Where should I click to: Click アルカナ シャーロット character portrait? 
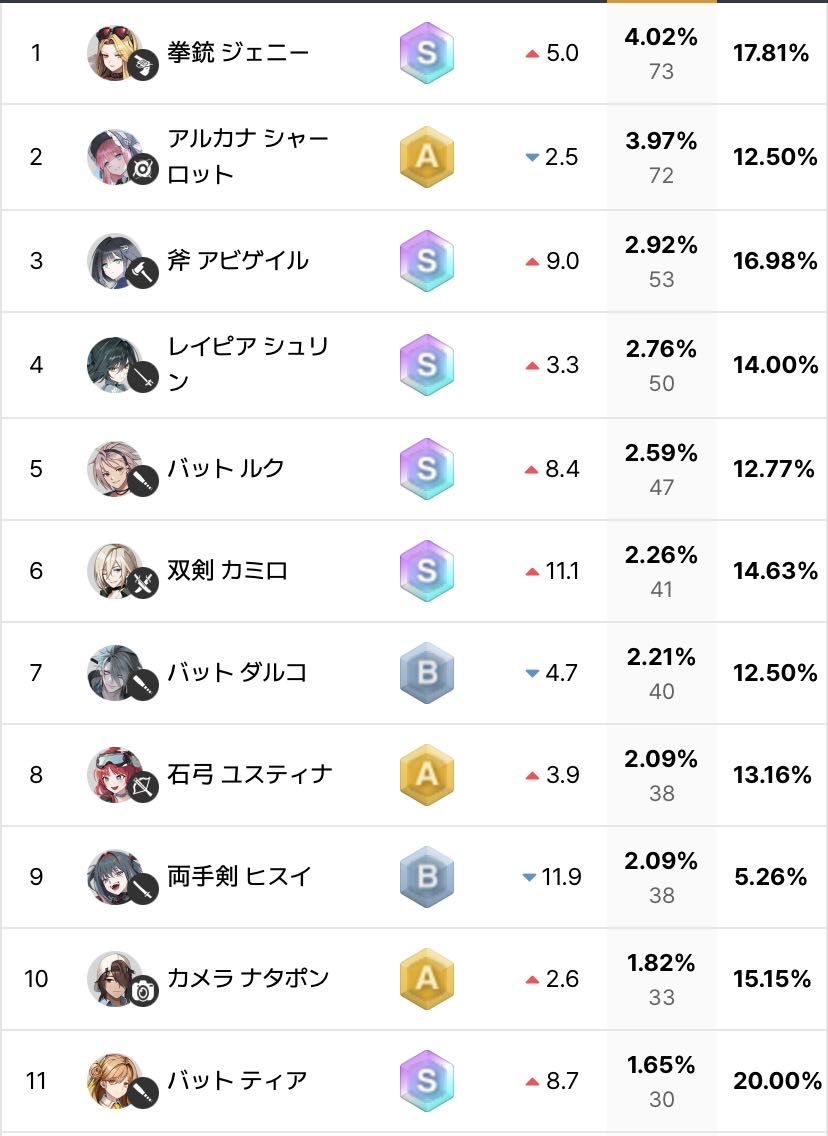(x=115, y=157)
